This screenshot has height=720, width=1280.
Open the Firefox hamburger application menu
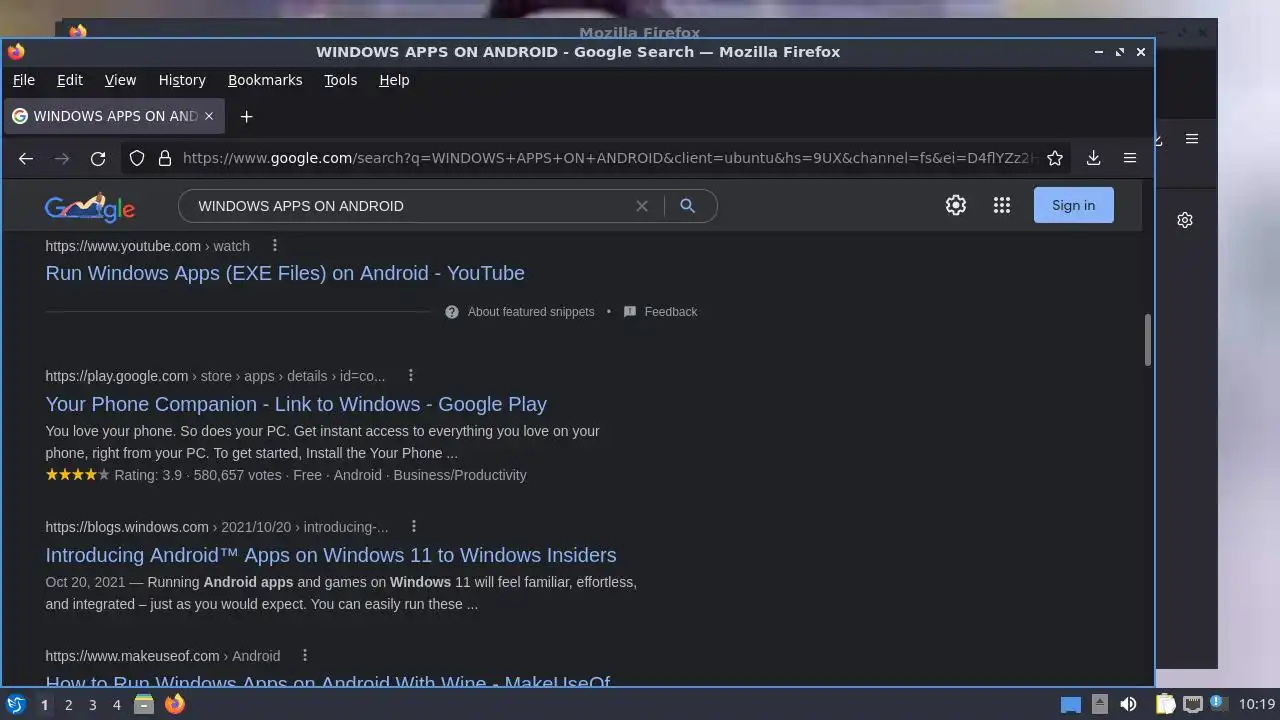[x=1130, y=158]
